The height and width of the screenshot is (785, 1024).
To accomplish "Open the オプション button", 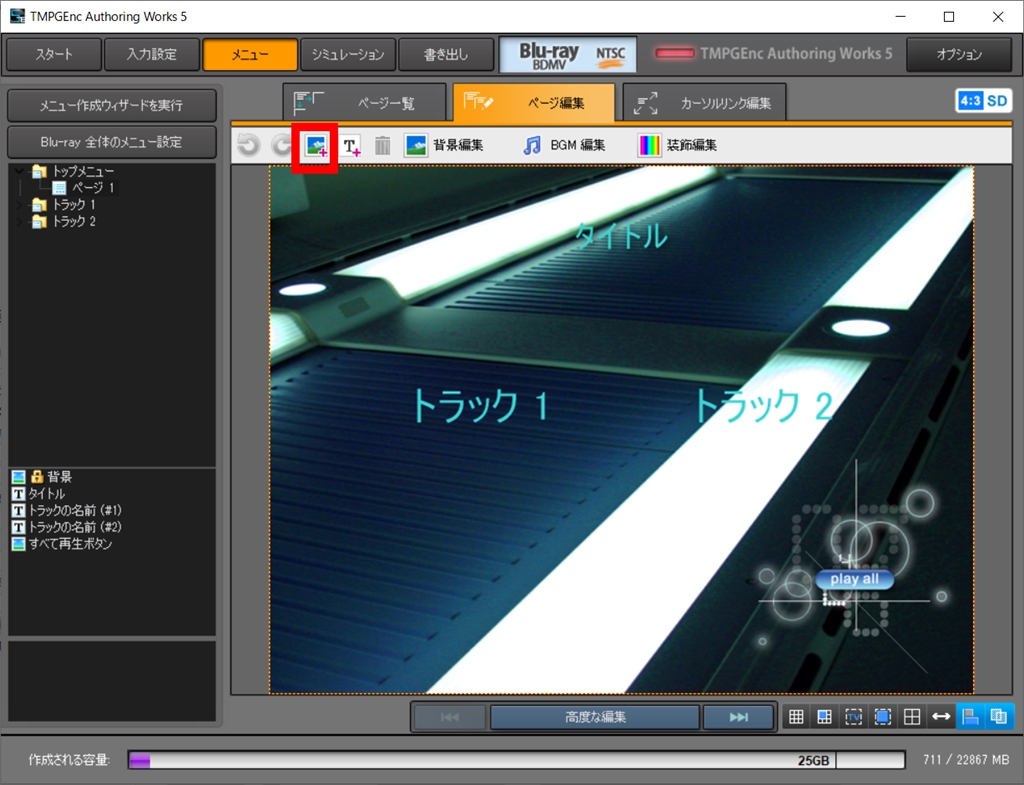I will [x=959, y=54].
